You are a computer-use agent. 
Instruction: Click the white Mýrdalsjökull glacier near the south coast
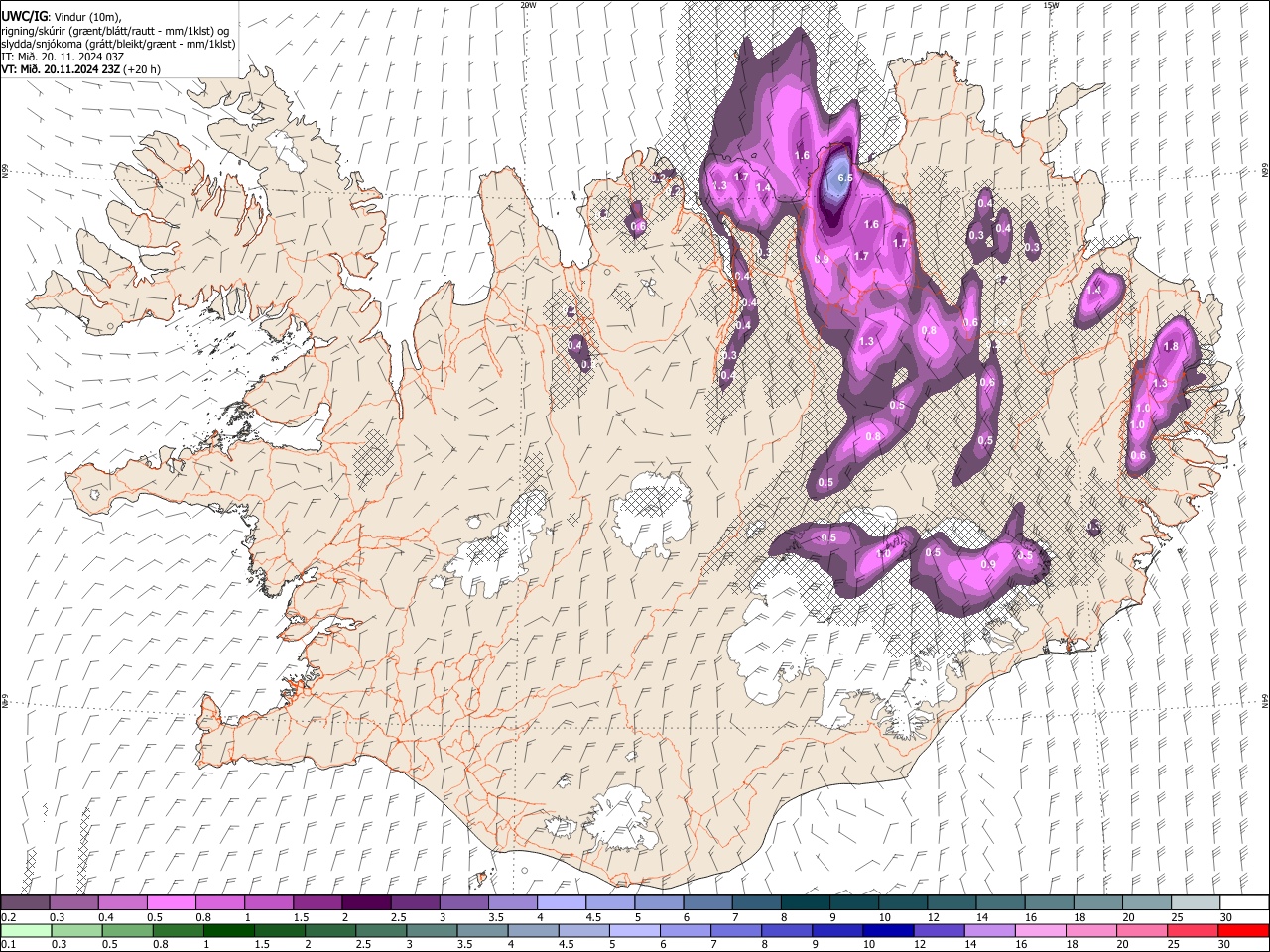point(620,818)
